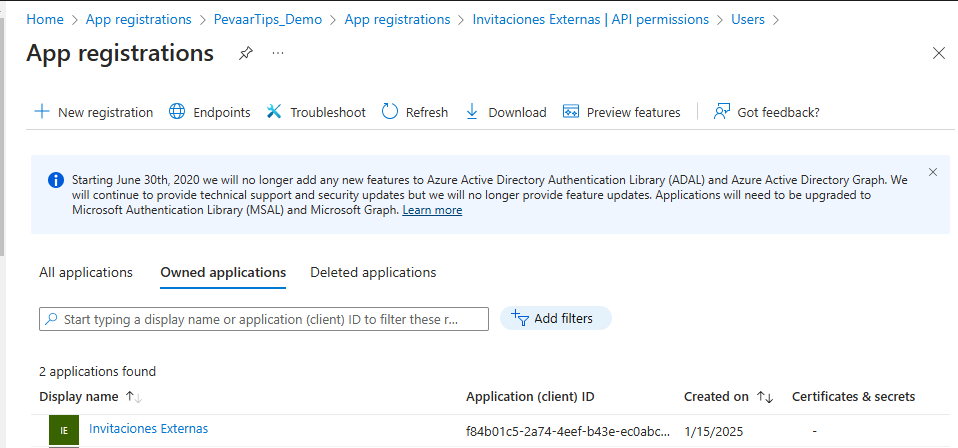Image resolution: width=958 pixels, height=448 pixels.
Task: Sort by Display name arrows
Action: (x=133, y=397)
